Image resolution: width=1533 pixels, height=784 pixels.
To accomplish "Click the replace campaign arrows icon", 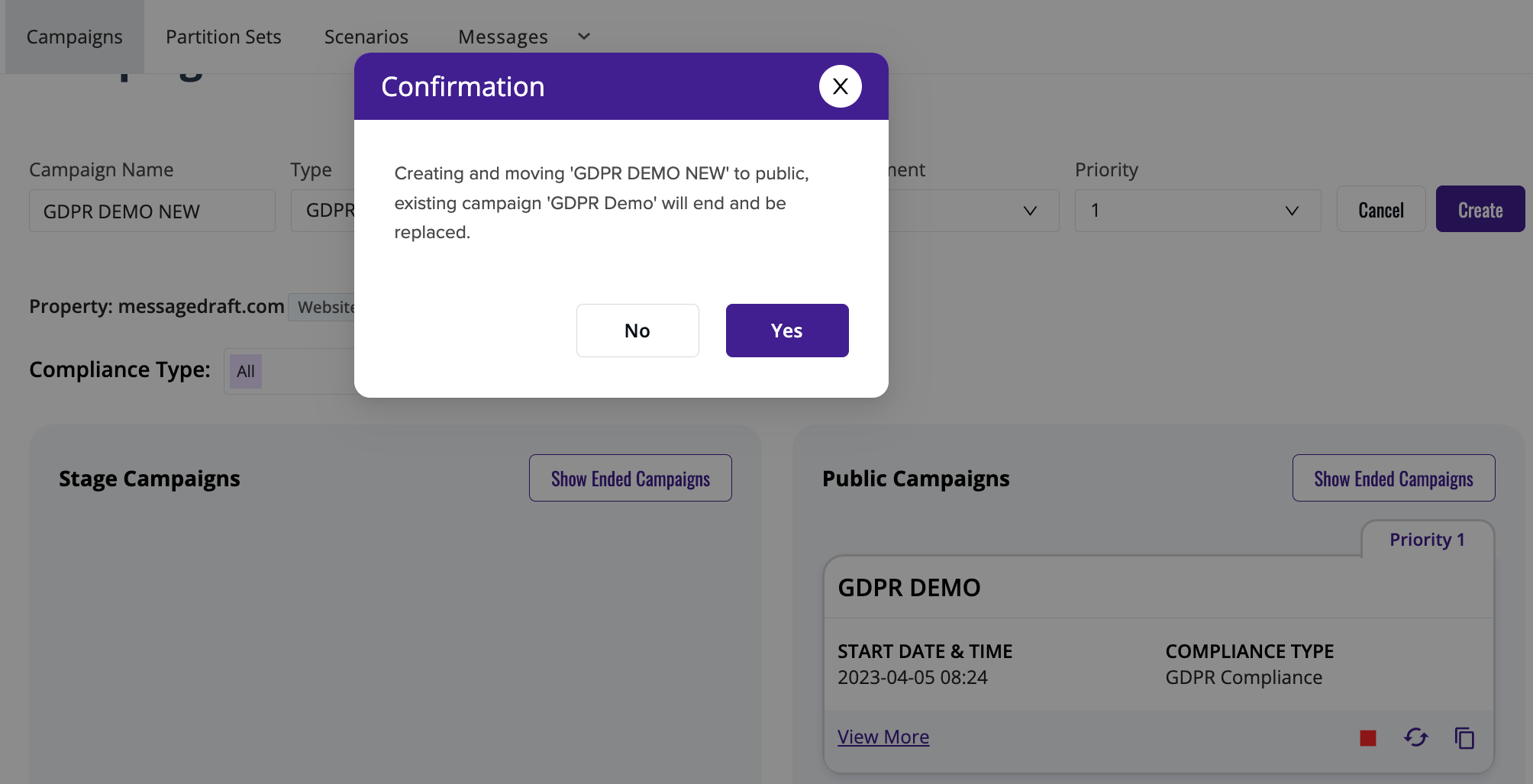I will point(1415,737).
